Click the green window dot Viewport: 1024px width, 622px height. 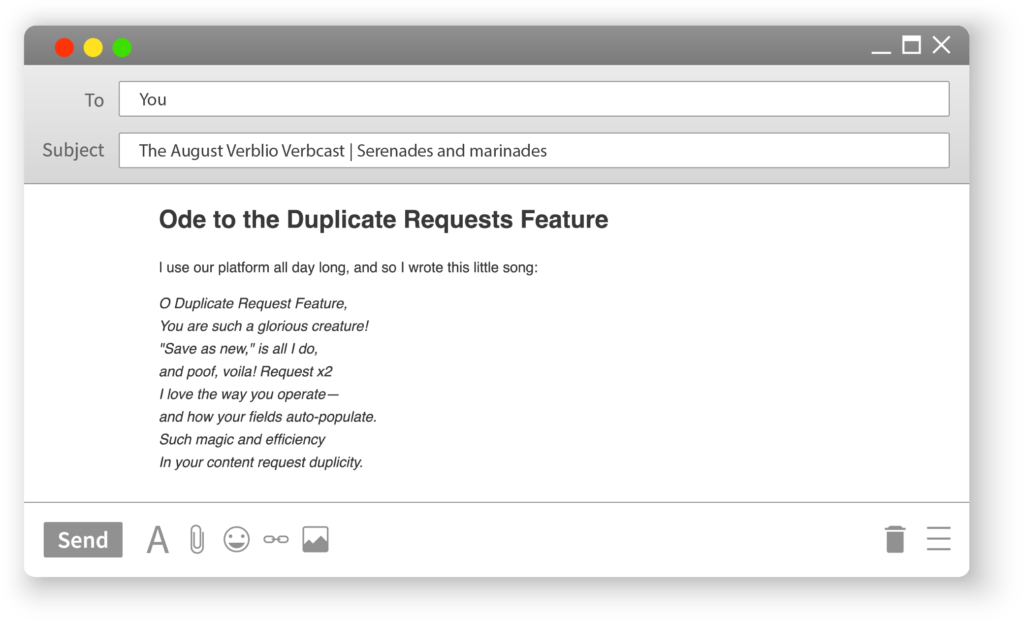click(x=122, y=47)
